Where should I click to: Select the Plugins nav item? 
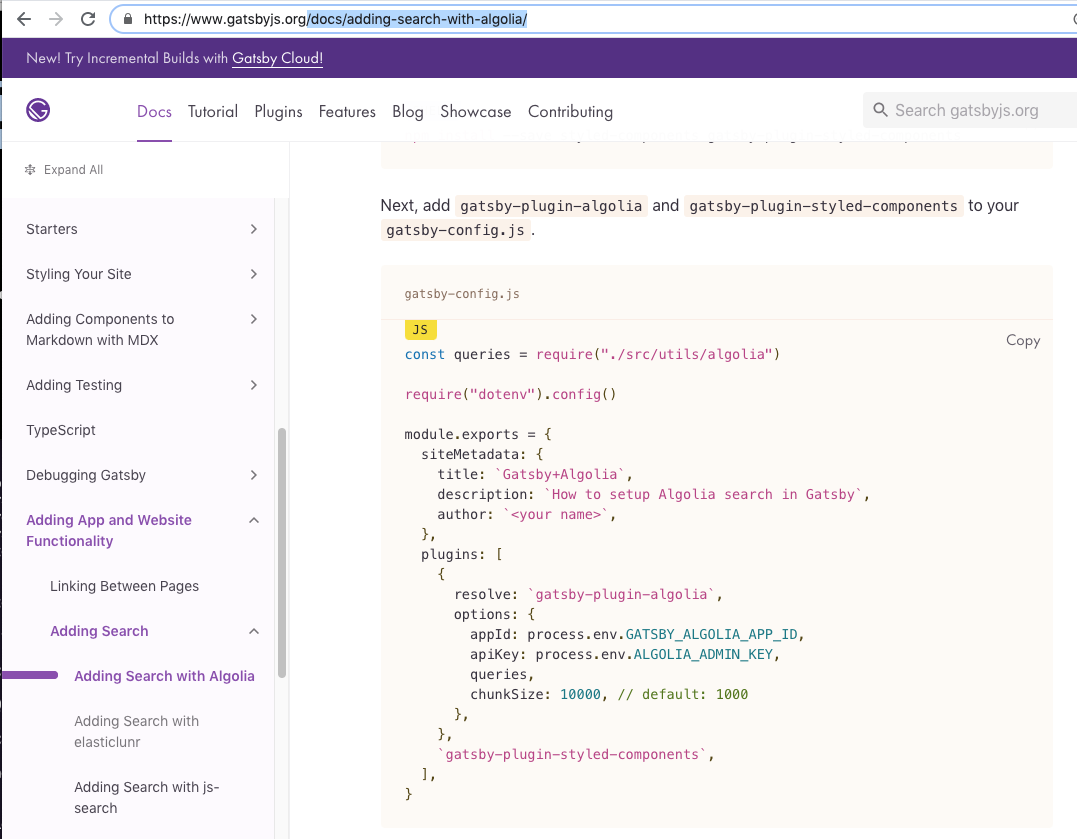coord(278,112)
